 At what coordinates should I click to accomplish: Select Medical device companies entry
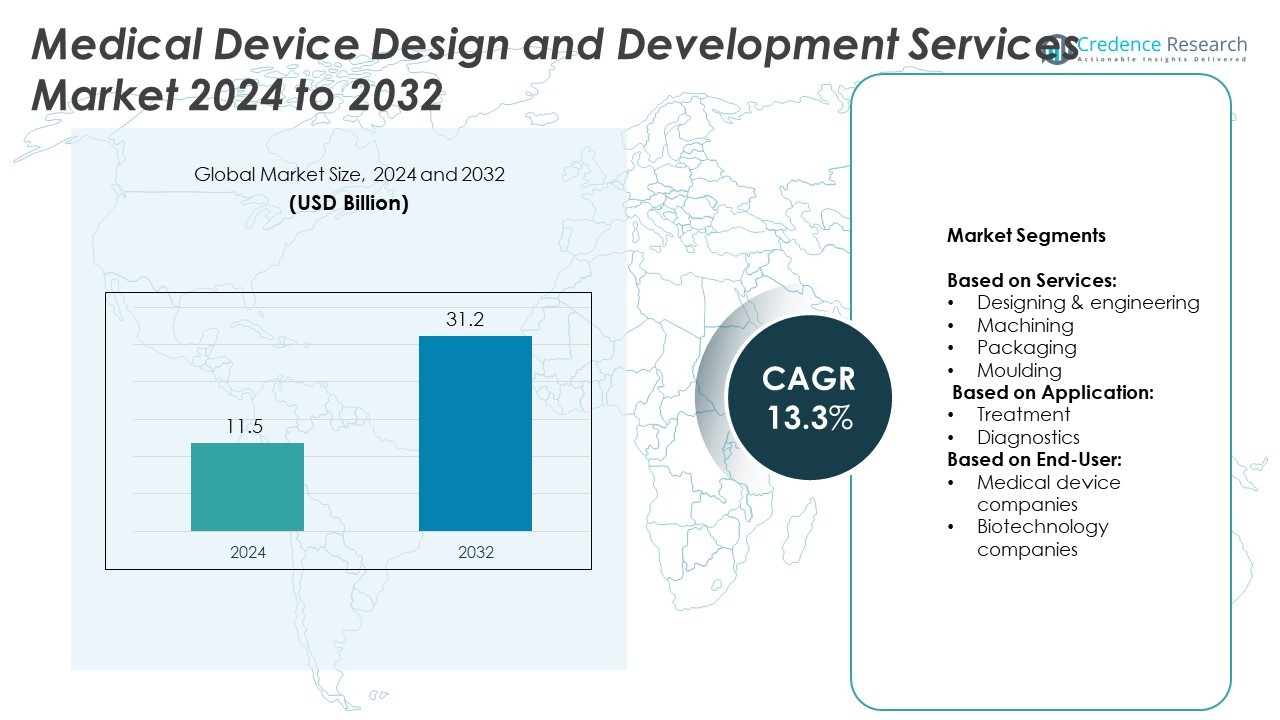point(1048,493)
